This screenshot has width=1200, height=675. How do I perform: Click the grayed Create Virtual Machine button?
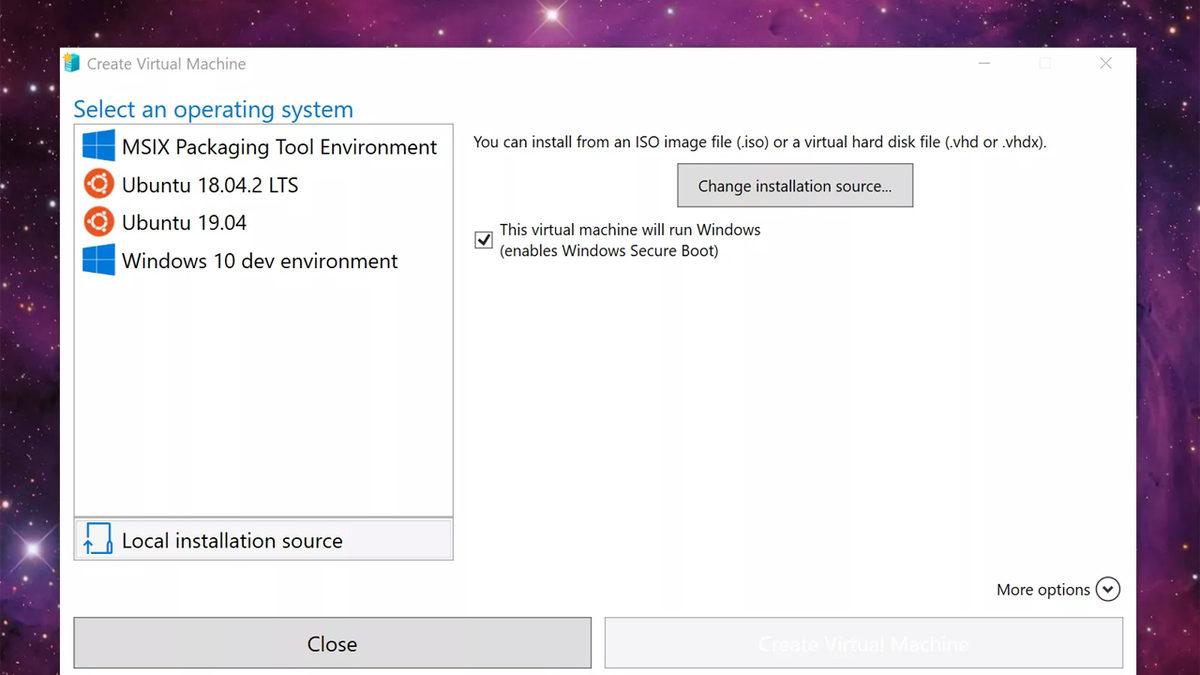(862, 643)
